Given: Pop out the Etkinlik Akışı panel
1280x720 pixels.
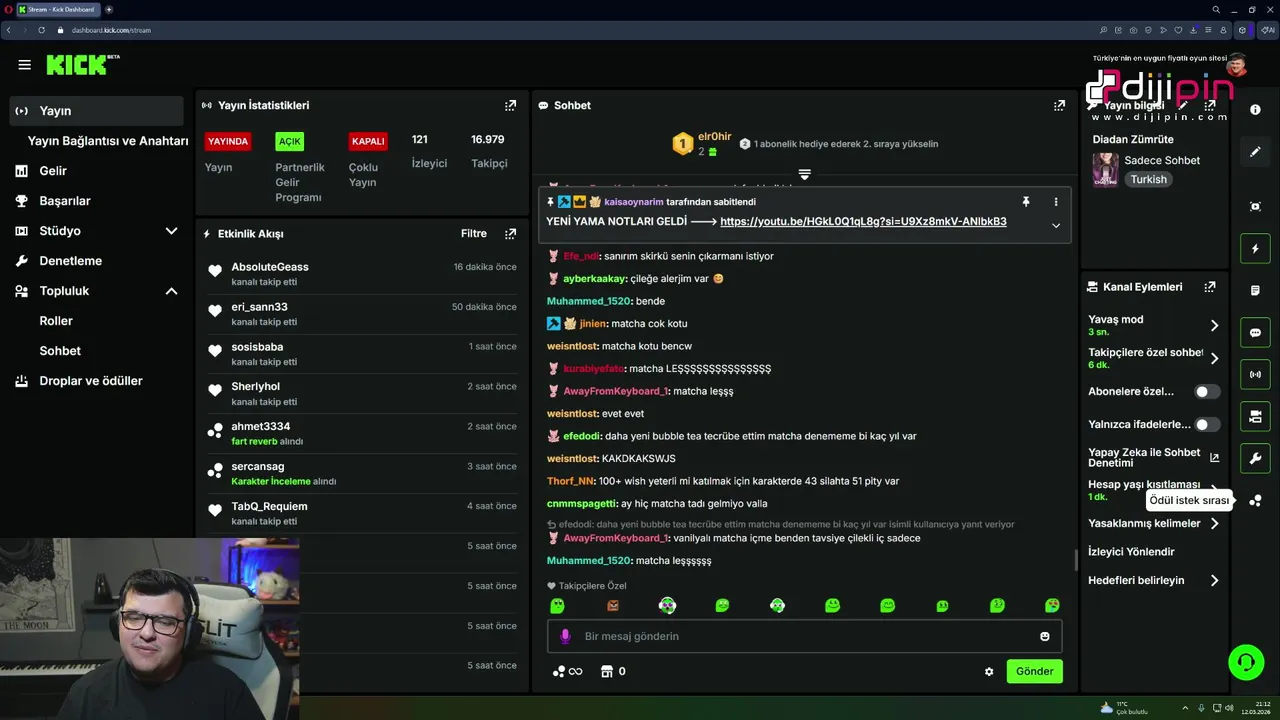Looking at the screenshot, I should (x=511, y=234).
